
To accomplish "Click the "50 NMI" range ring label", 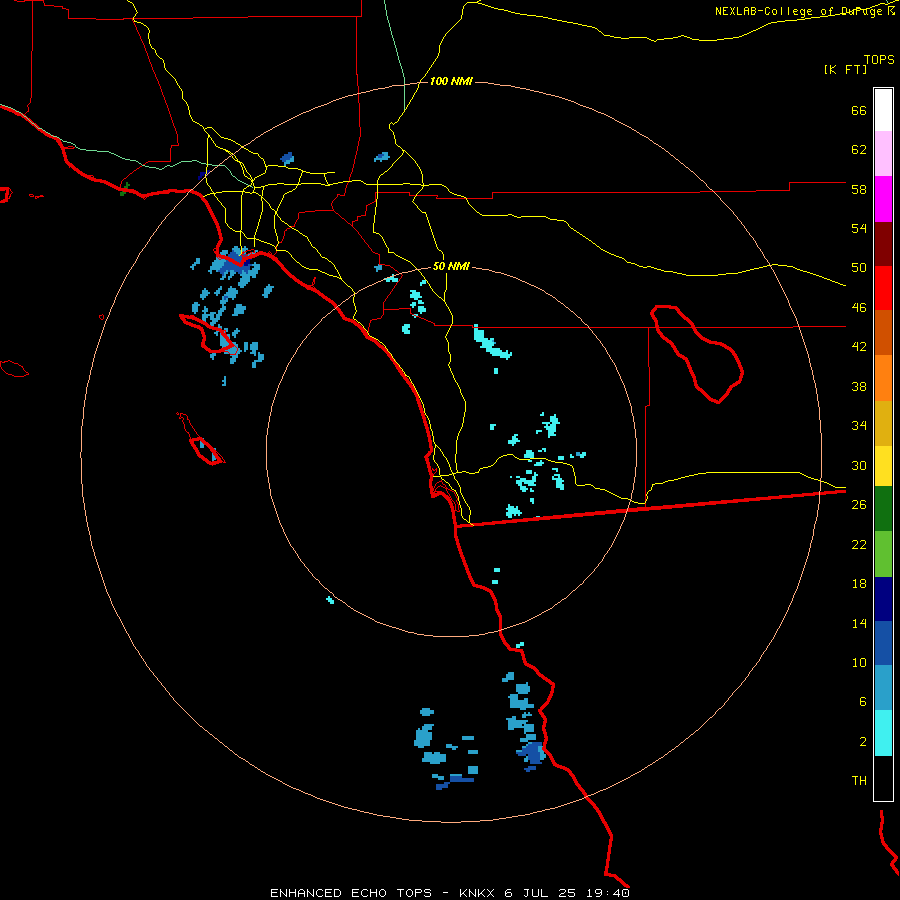I will (x=451, y=266).
